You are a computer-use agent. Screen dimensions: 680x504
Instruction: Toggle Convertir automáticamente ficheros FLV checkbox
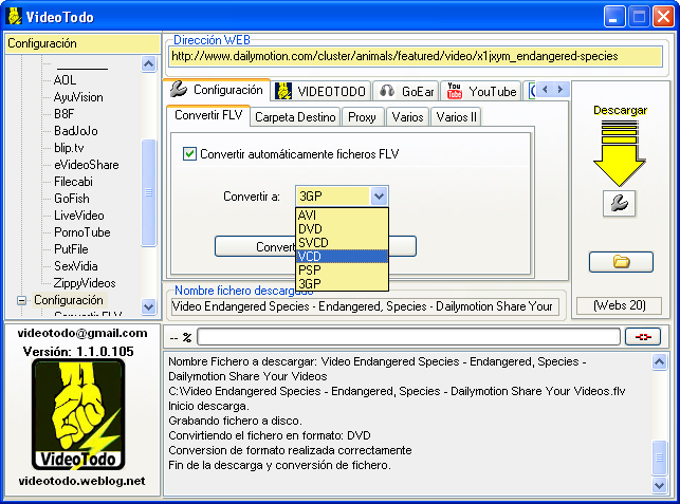190,154
